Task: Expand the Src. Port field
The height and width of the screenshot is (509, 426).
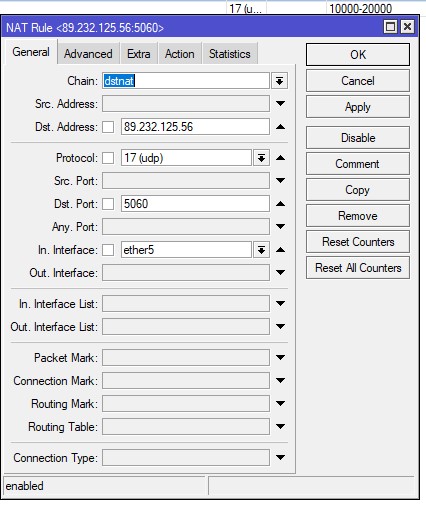Action: pos(281,180)
